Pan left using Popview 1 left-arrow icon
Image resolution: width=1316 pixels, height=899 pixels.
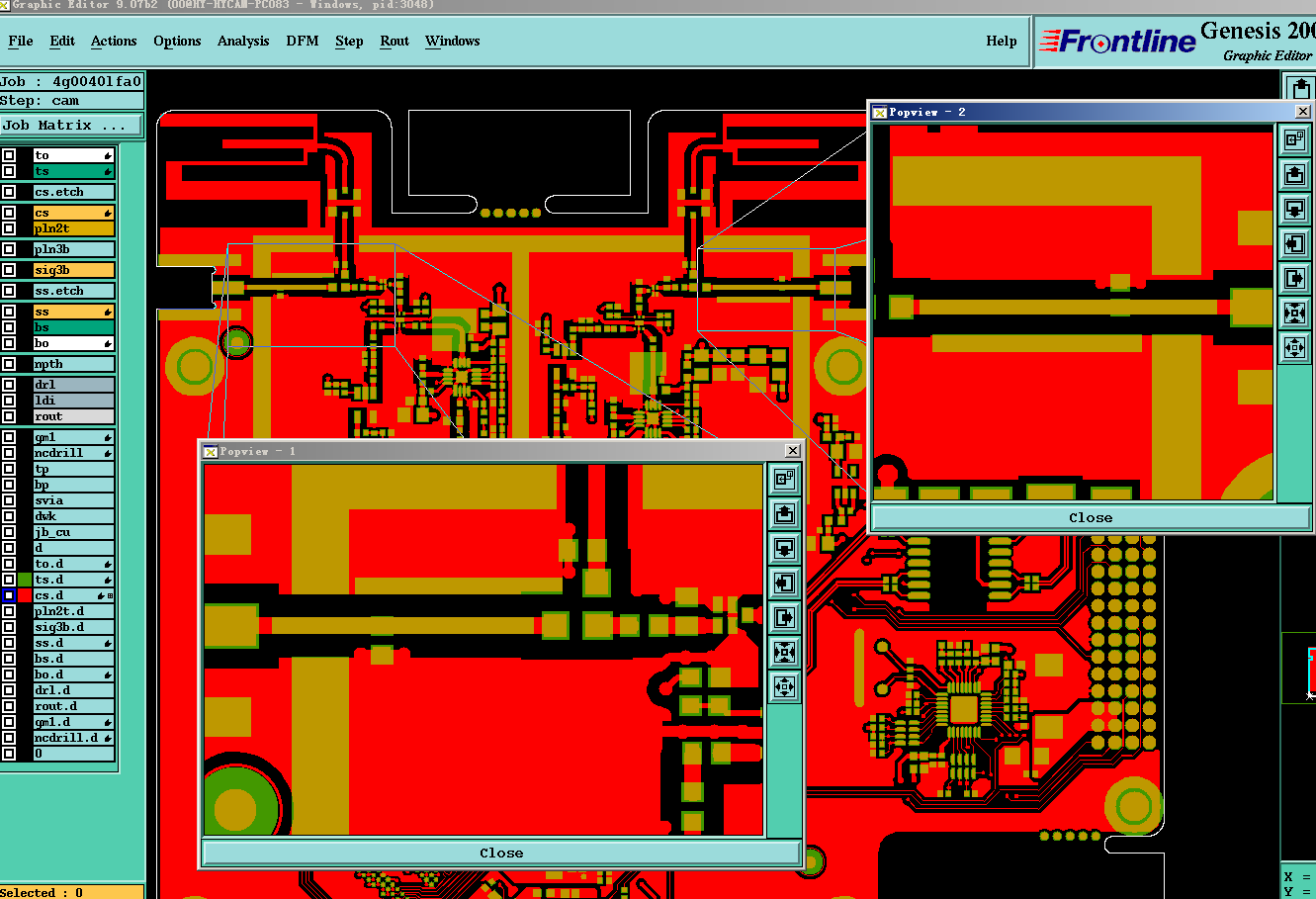785,583
